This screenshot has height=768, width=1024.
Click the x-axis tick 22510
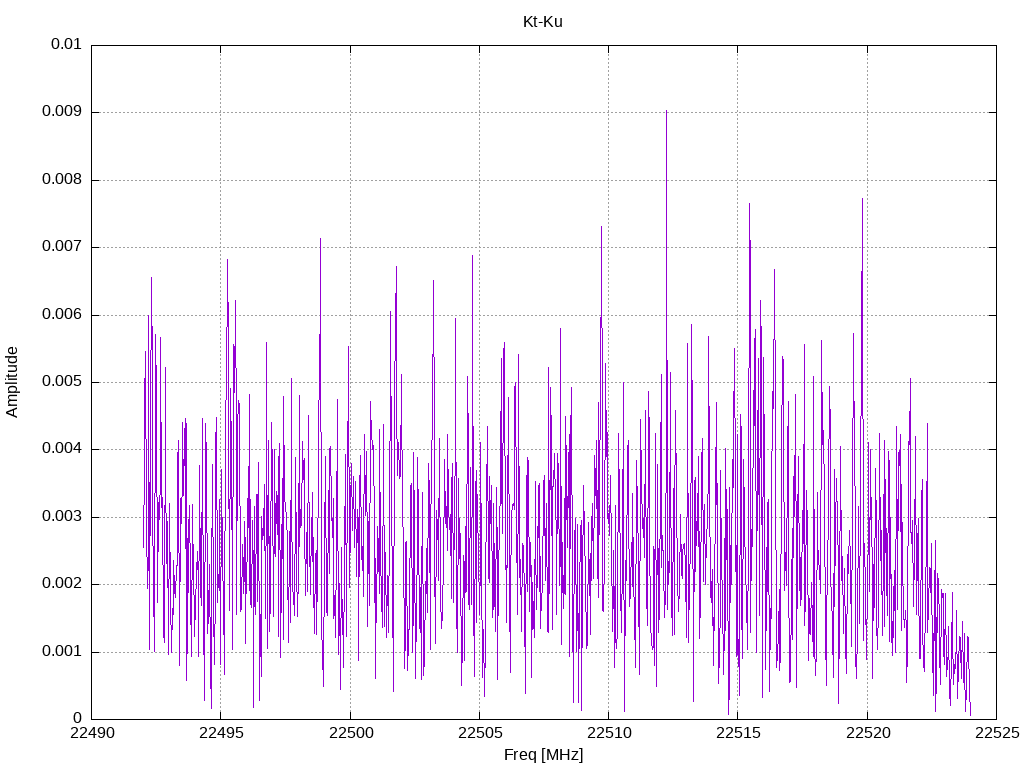click(609, 733)
